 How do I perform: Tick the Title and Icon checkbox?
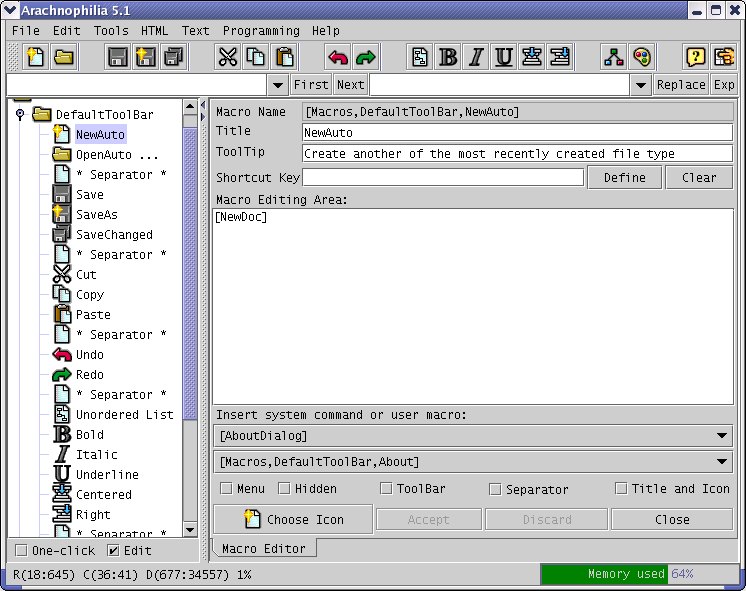(x=621, y=489)
